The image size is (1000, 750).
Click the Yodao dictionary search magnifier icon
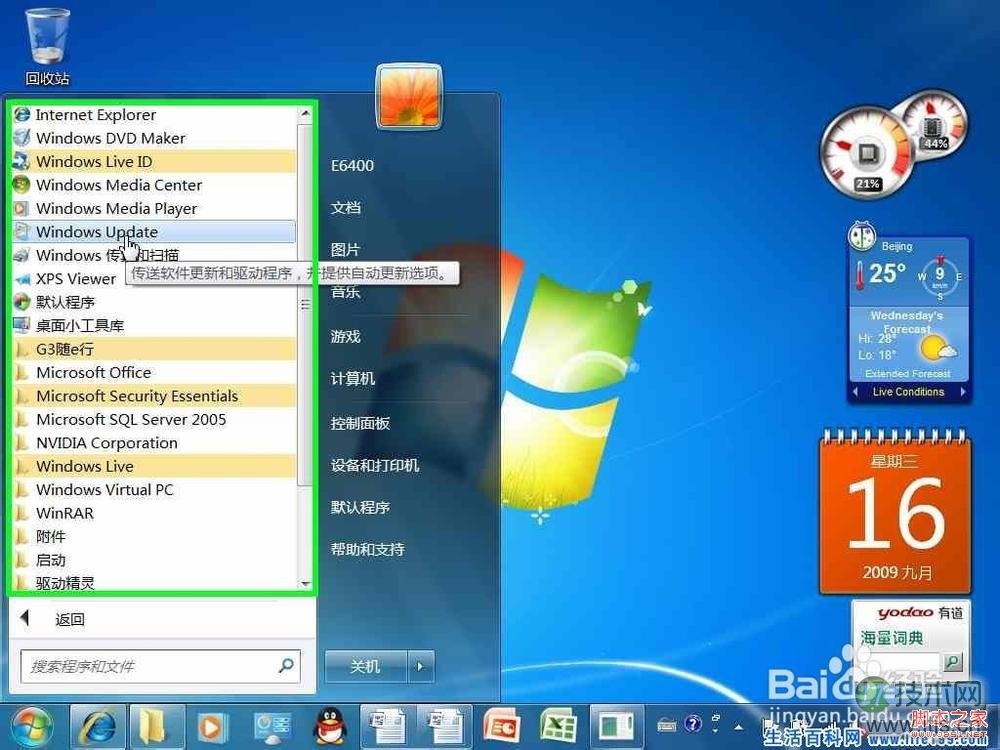(953, 661)
